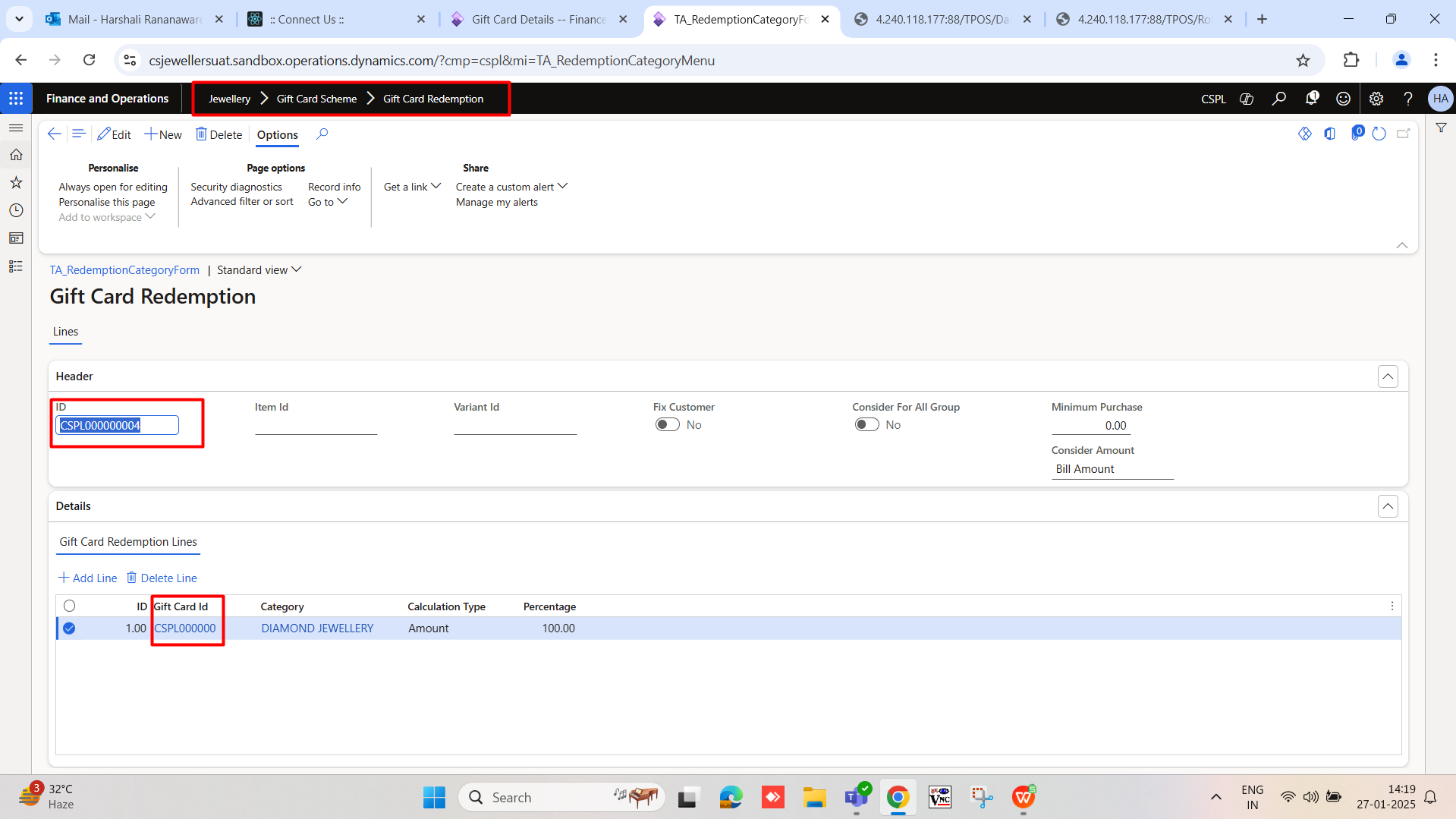1456x819 pixels.
Task: Select the Lines tab
Action: (x=65, y=332)
